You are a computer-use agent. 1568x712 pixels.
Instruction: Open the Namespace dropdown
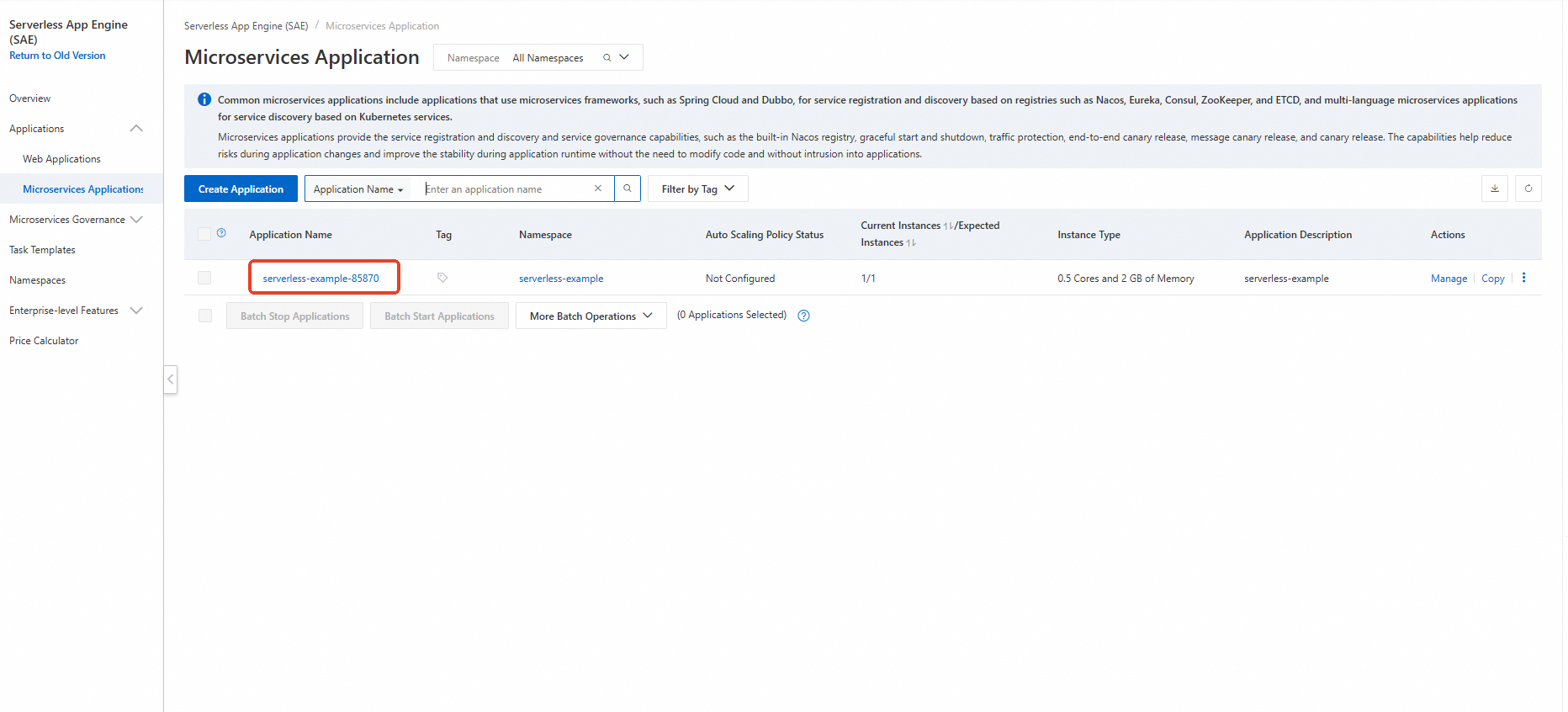coord(623,57)
